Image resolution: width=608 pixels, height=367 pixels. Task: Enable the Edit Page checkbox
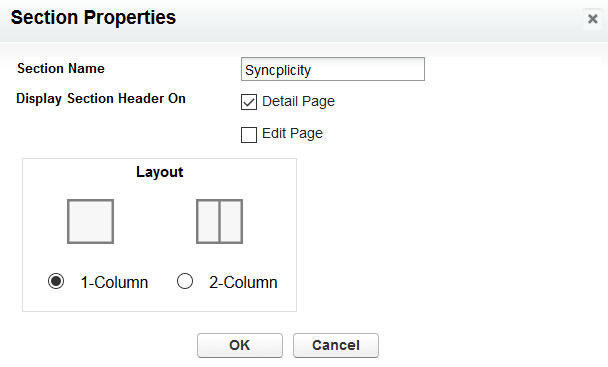[x=249, y=135]
